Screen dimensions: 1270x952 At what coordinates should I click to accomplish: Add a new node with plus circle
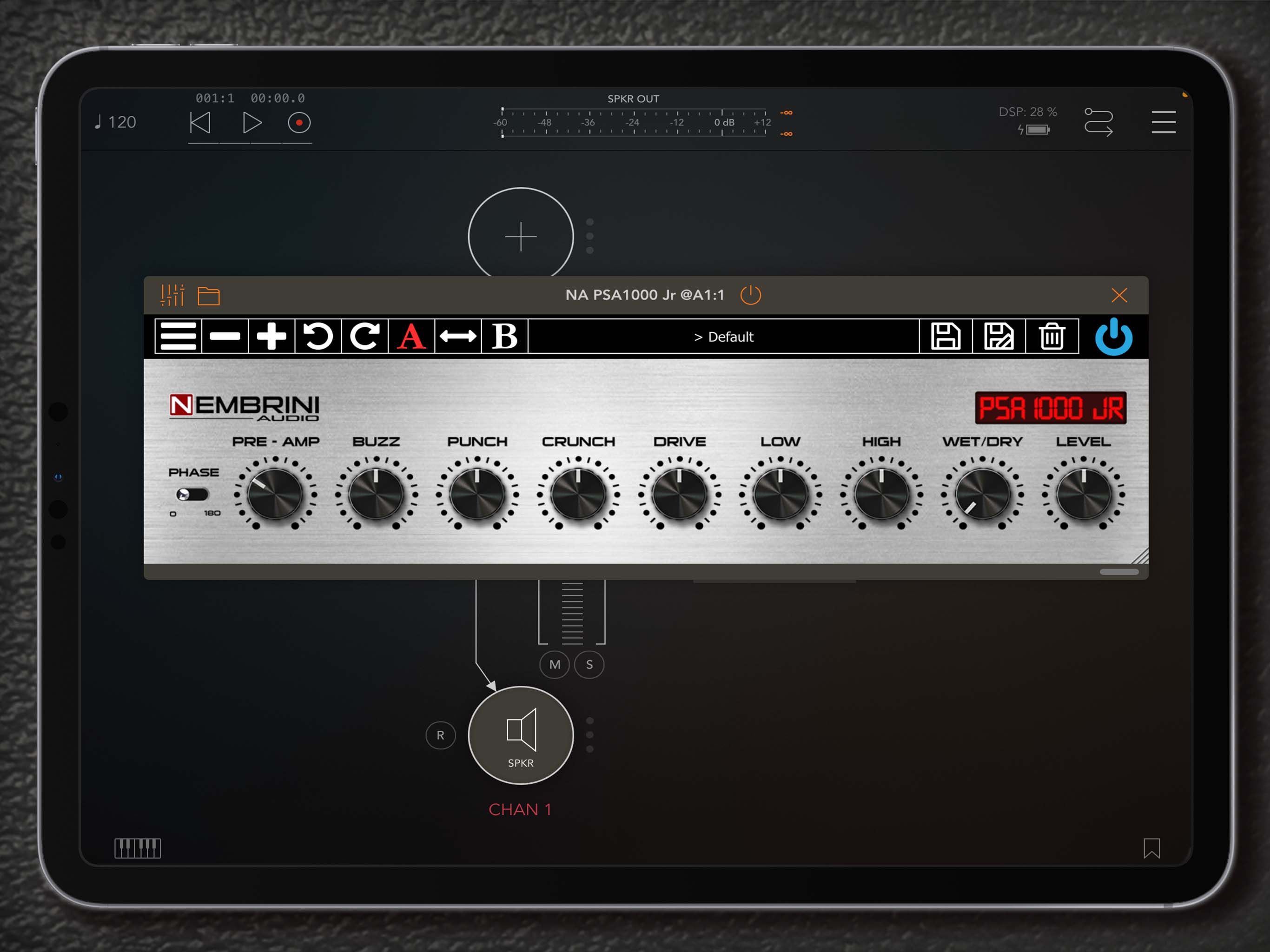tap(521, 235)
